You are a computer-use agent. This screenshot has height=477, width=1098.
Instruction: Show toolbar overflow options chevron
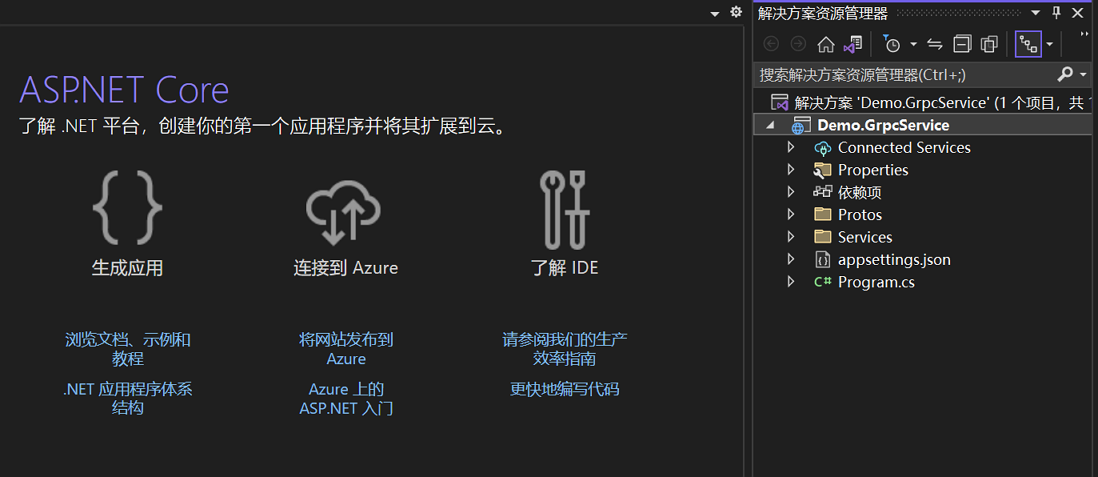click(x=1085, y=34)
